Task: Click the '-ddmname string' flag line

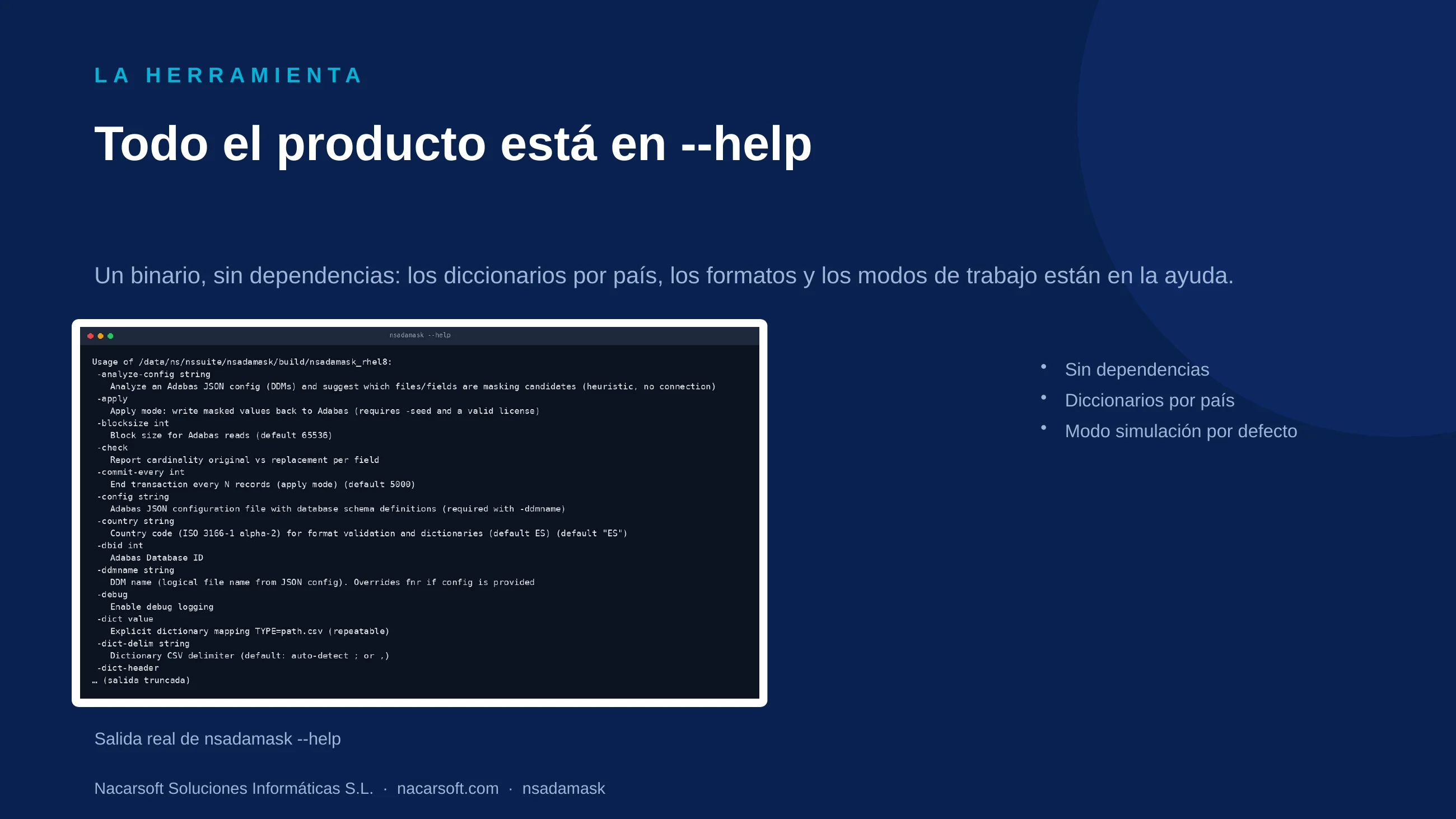Action: [x=136, y=570]
